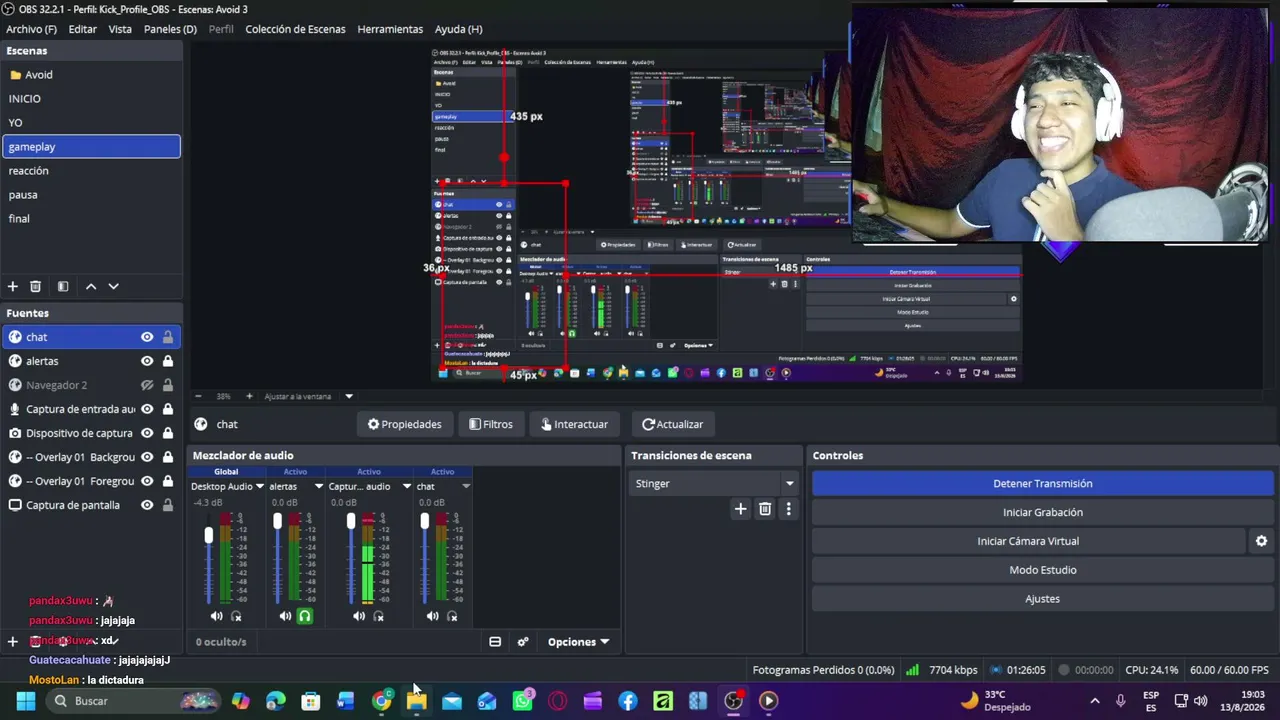Mute the Desktop Audio speaker icon
The image size is (1280, 720).
(216, 616)
